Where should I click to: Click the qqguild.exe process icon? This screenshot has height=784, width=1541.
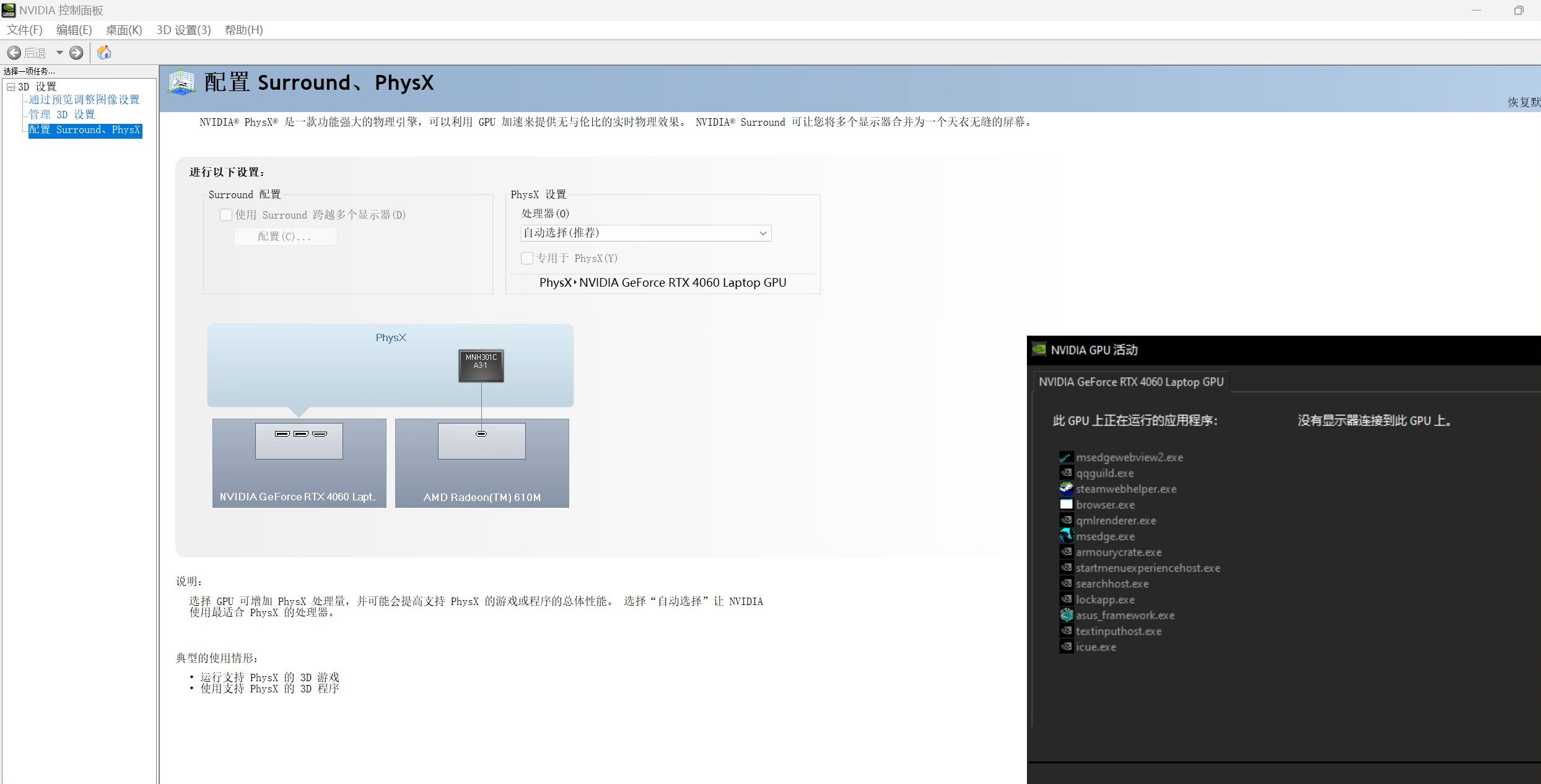pyautogui.click(x=1066, y=473)
